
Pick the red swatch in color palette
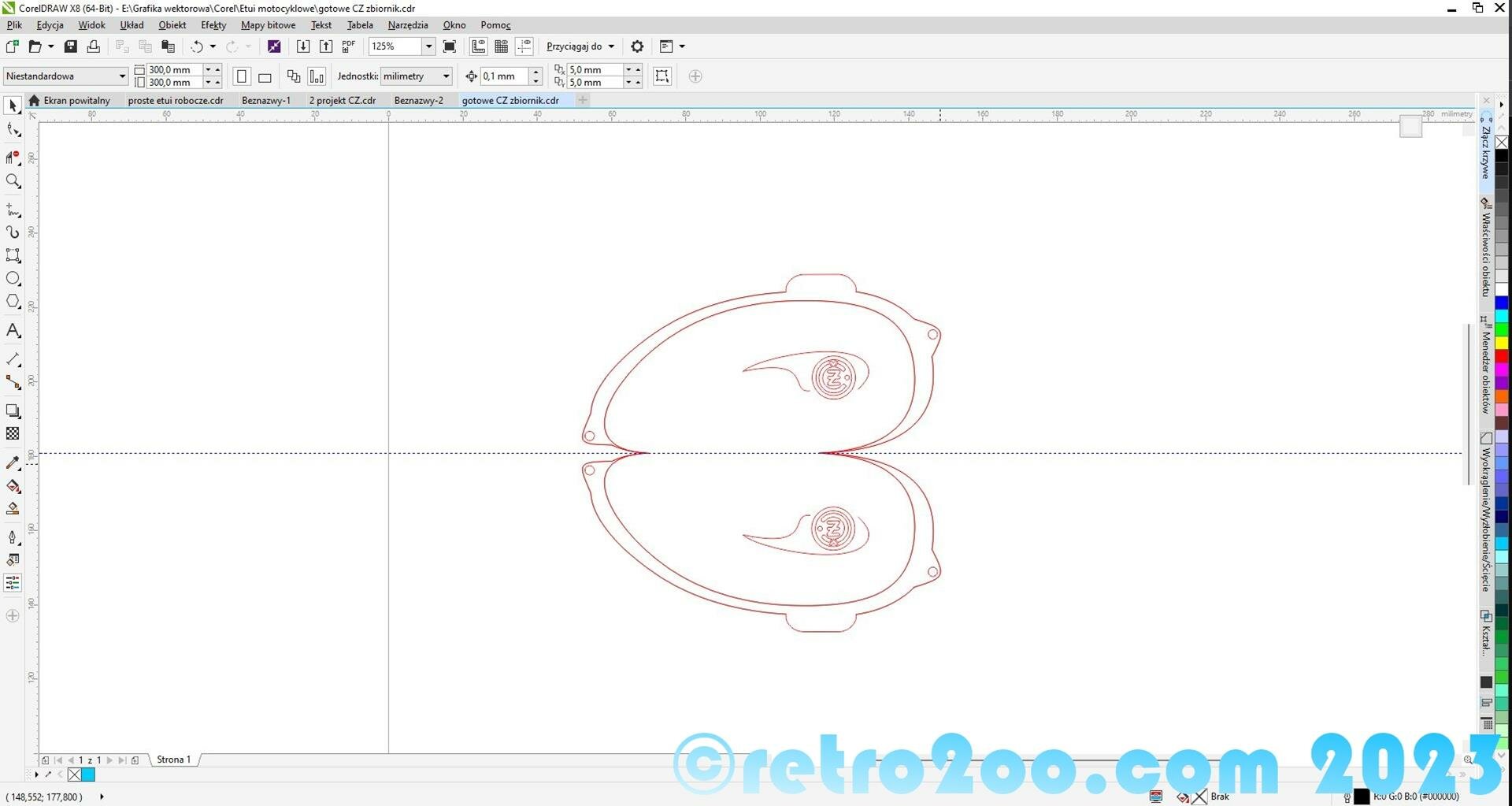tap(1502, 357)
